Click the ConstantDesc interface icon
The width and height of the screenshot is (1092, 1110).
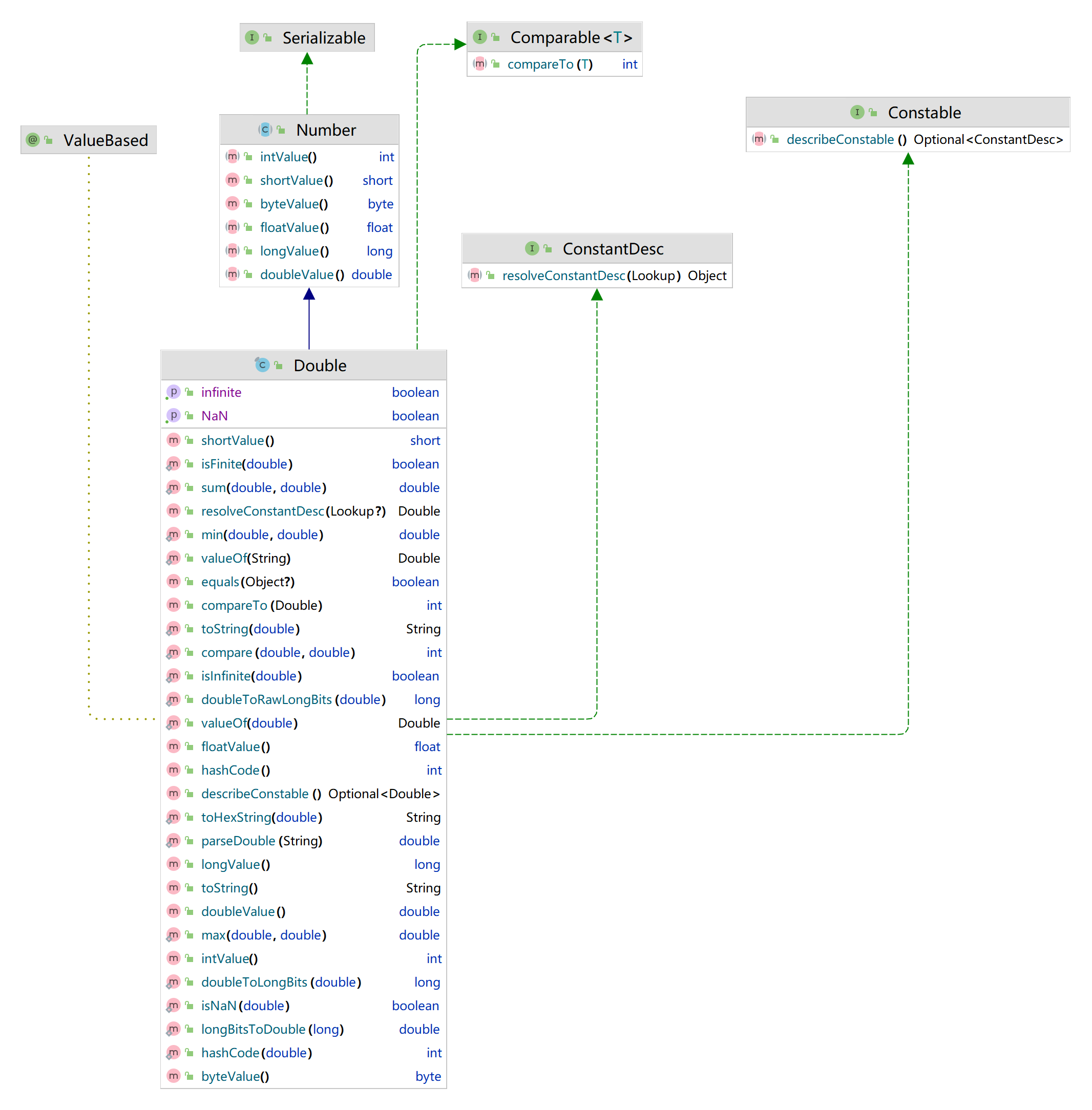point(532,248)
